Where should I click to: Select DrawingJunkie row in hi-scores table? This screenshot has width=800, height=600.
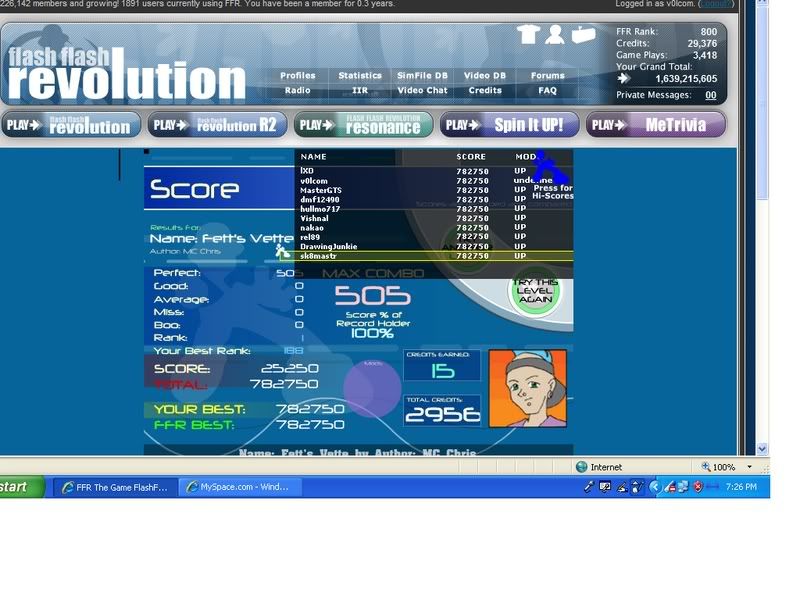pyautogui.click(x=434, y=246)
